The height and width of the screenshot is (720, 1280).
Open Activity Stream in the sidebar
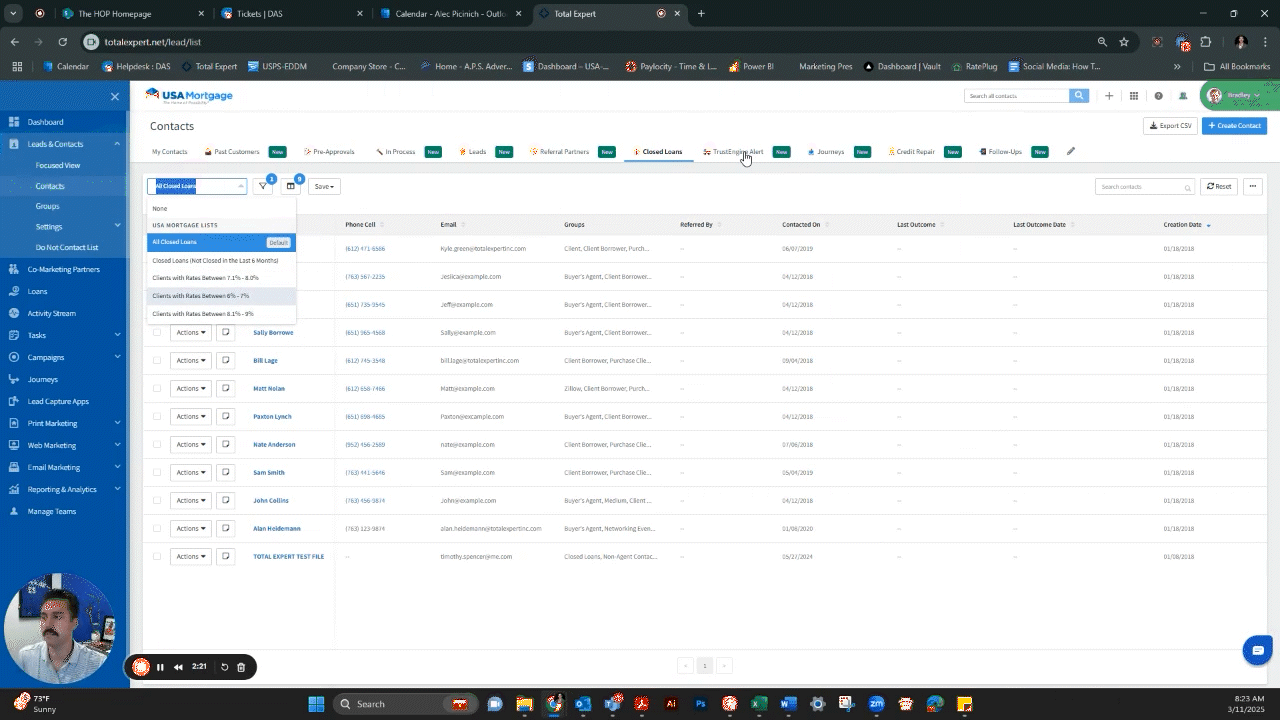tap(51, 313)
